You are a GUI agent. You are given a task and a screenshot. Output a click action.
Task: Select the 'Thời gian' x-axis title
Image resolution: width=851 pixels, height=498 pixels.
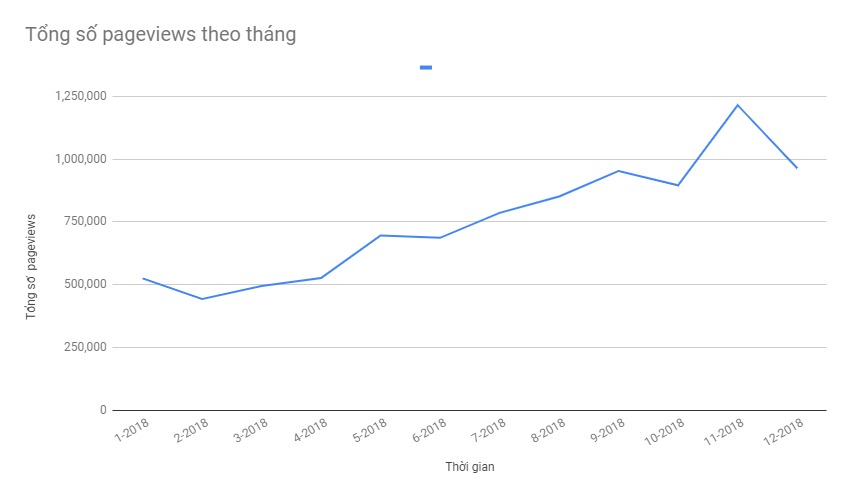click(469, 467)
